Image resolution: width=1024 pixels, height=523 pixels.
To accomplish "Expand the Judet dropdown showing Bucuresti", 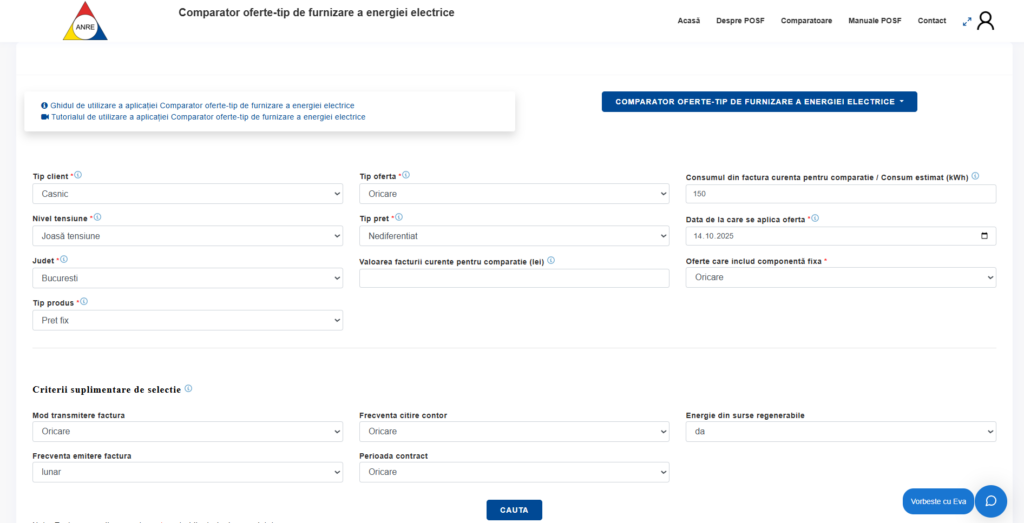I will tap(188, 278).
